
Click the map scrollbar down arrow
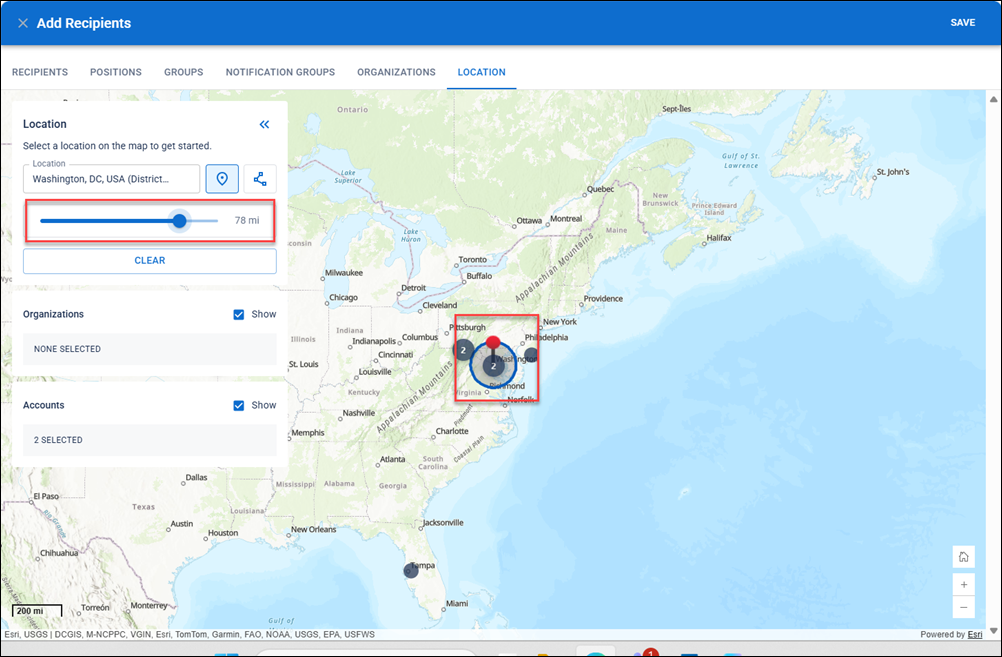click(x=994, y=632)
